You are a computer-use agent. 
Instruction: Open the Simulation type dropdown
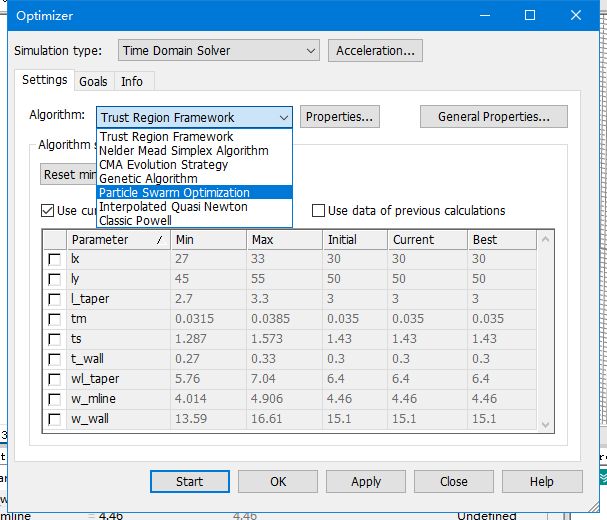point(219,51)
